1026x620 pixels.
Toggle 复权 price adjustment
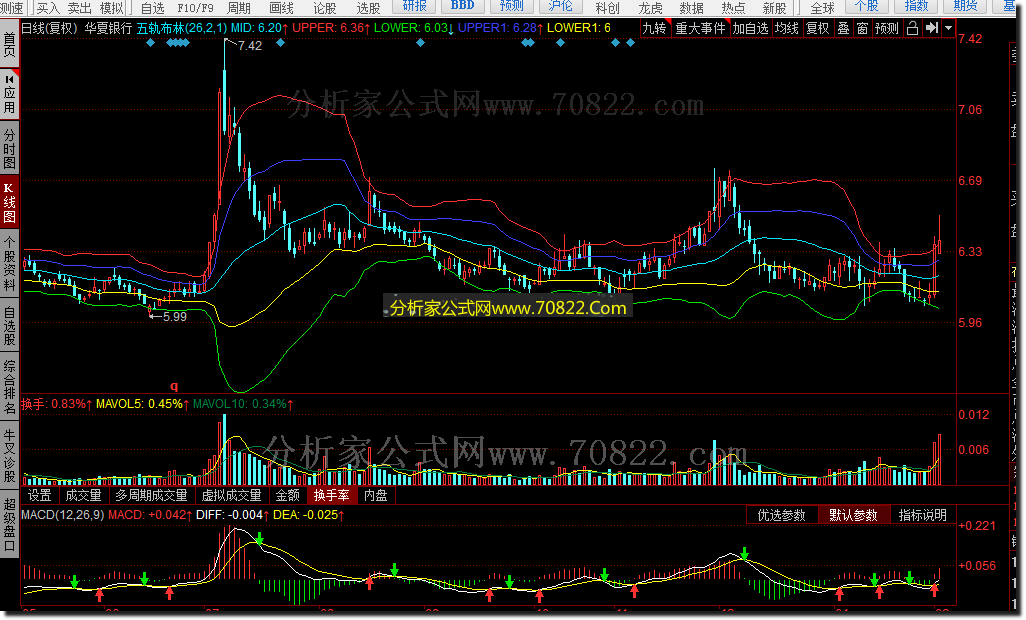[x=817, y=28]
